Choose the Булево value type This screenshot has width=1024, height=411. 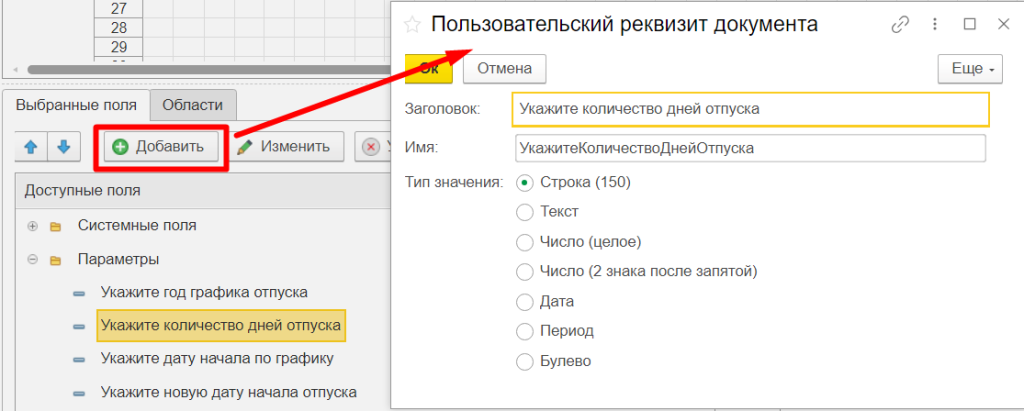(x=524, y=361)
